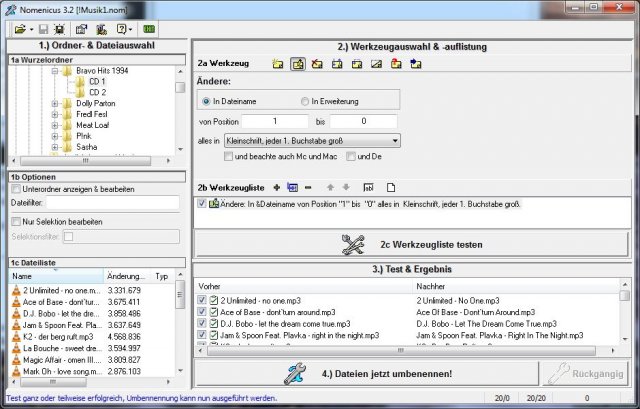Add tool with plus icon in Werkzeugliste

277,187
